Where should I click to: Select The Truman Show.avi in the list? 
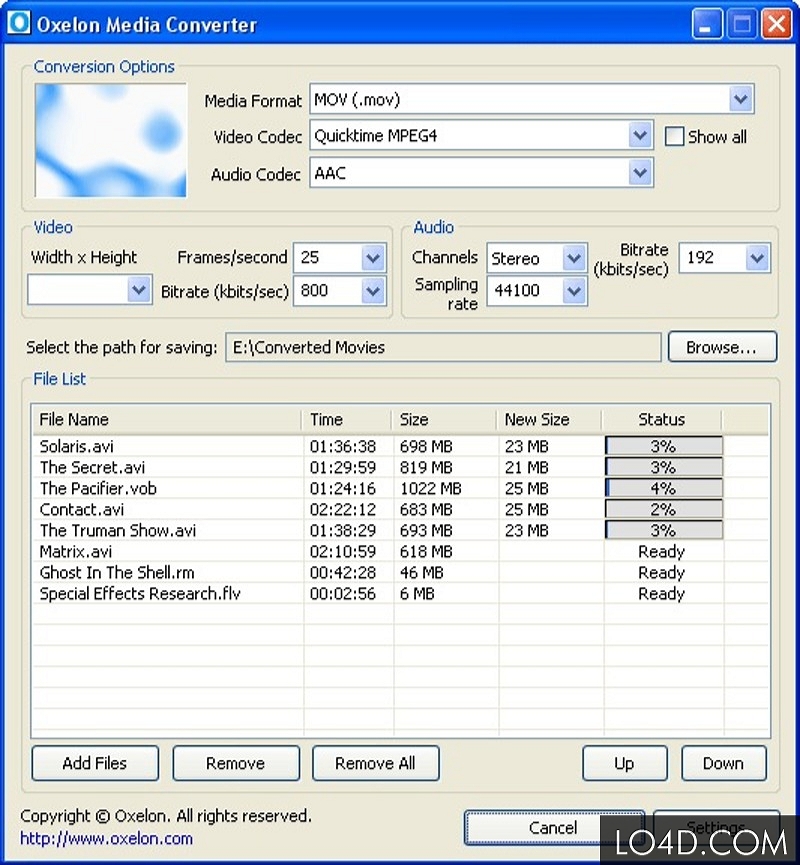pos(118,530)
